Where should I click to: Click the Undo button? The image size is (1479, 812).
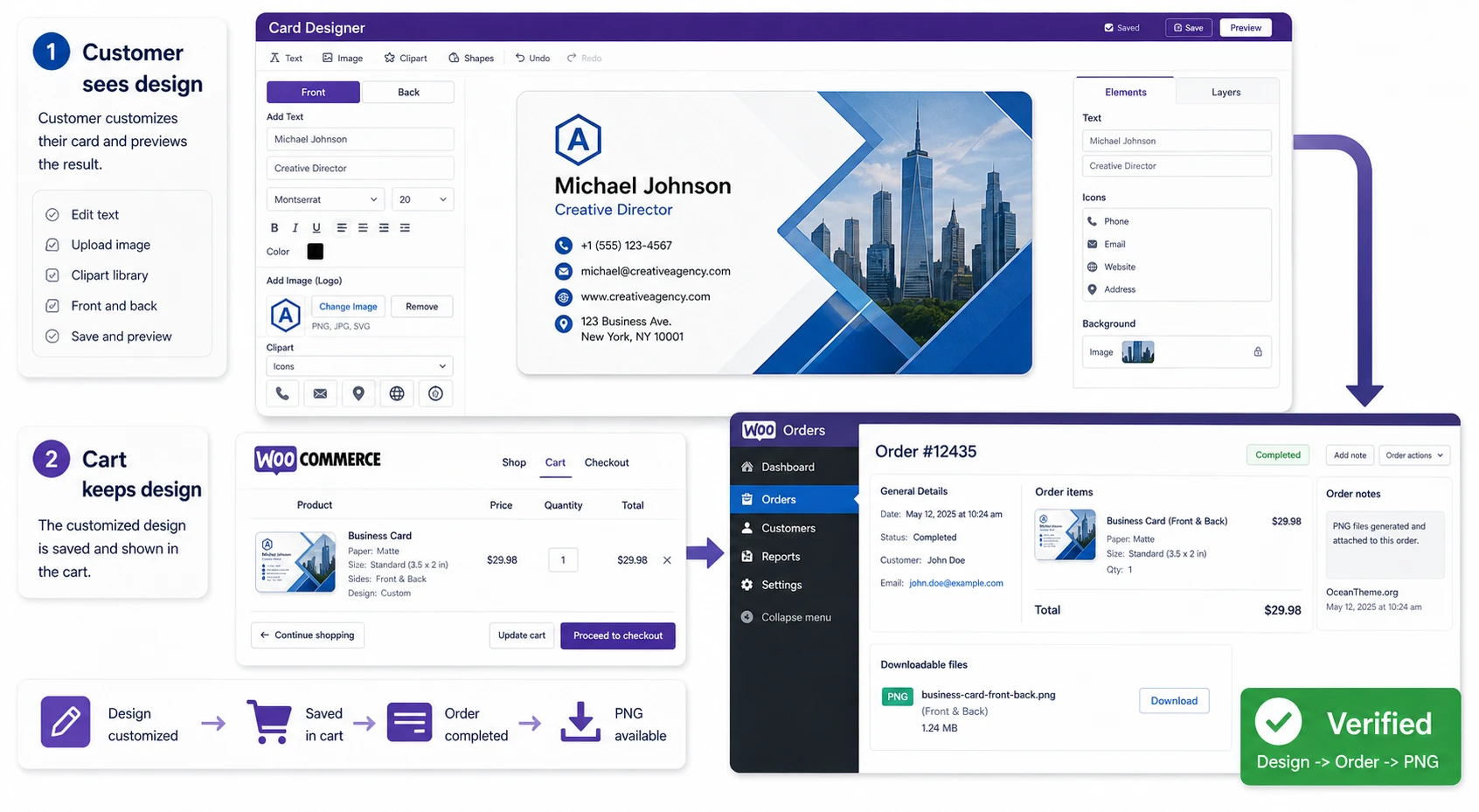point(532,59)
